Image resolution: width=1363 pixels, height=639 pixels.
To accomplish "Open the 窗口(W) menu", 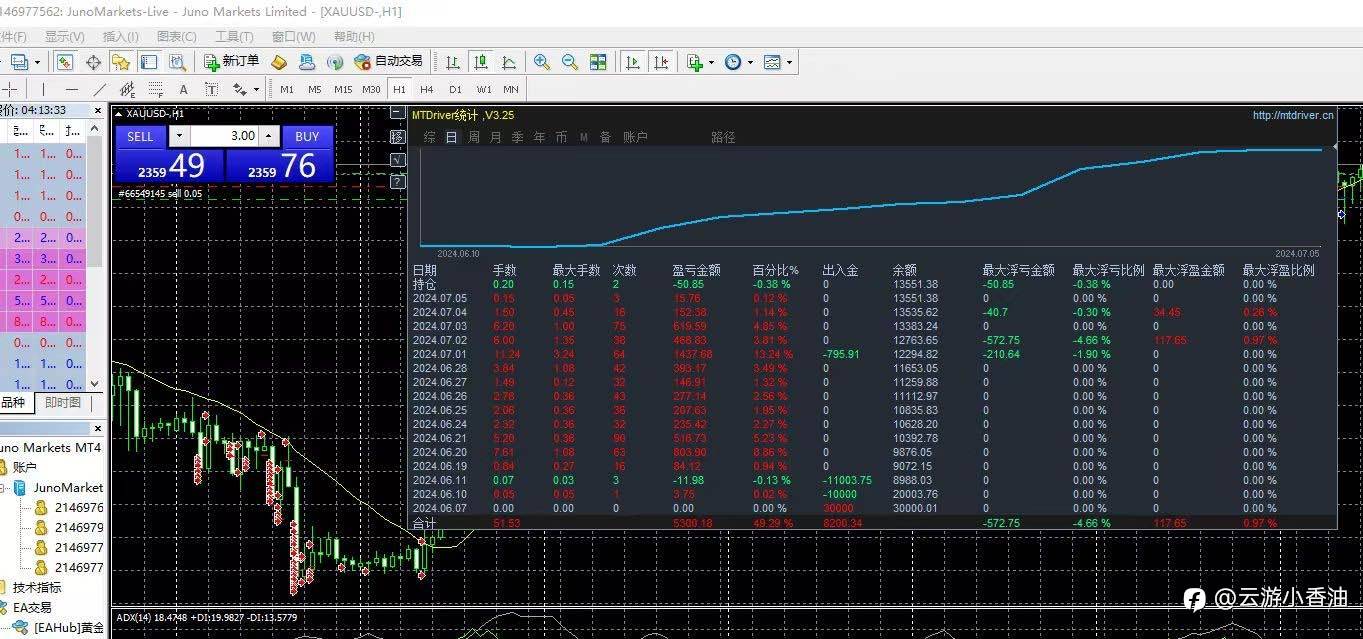I will [292, 37].
